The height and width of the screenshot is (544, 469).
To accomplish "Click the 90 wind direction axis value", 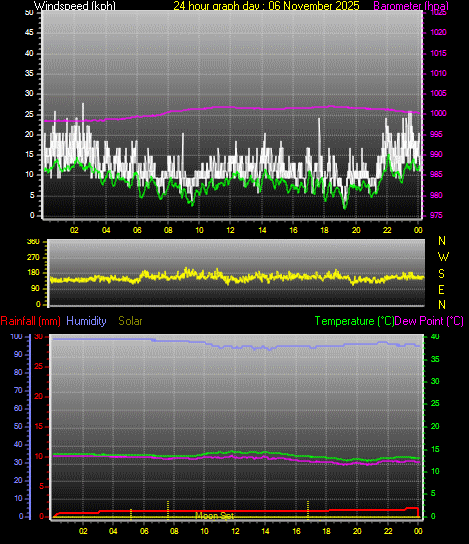I will click(x=35, y=289).
